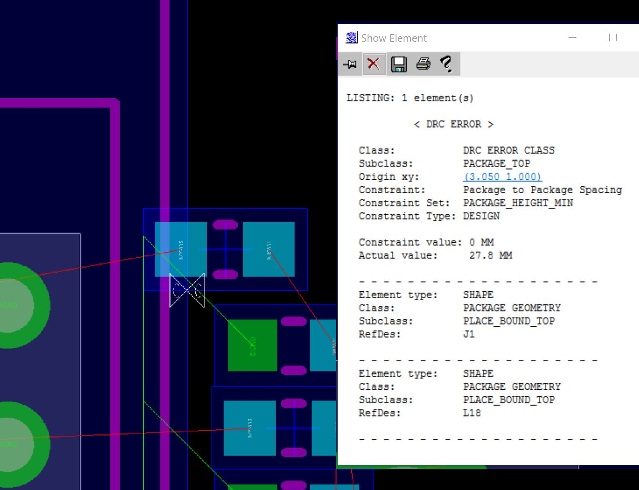Click the magenta oval above upper component center
The height and width of the screenshot is (490, 639).
tap(226, 224)
